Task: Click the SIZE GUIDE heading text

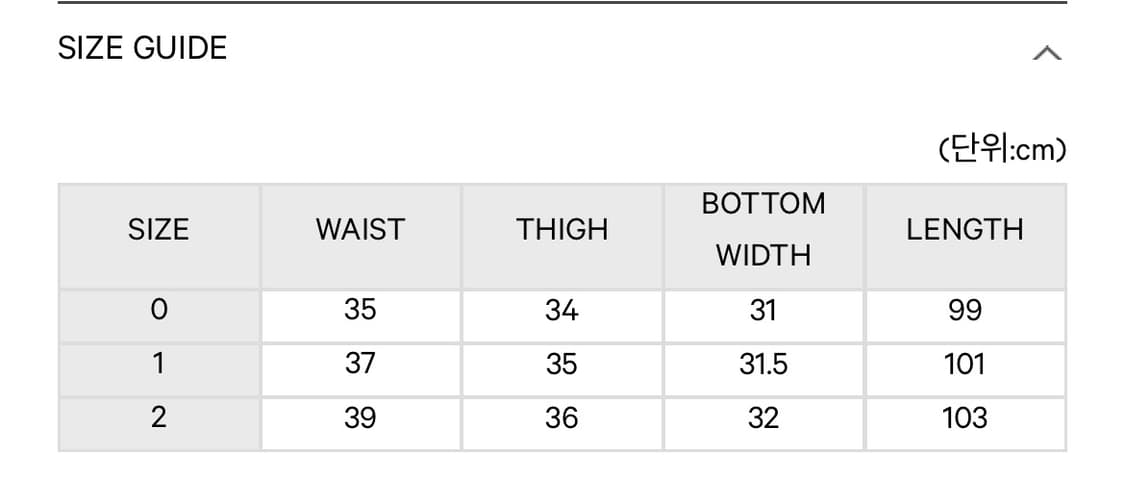Action: tap(143, 48)
